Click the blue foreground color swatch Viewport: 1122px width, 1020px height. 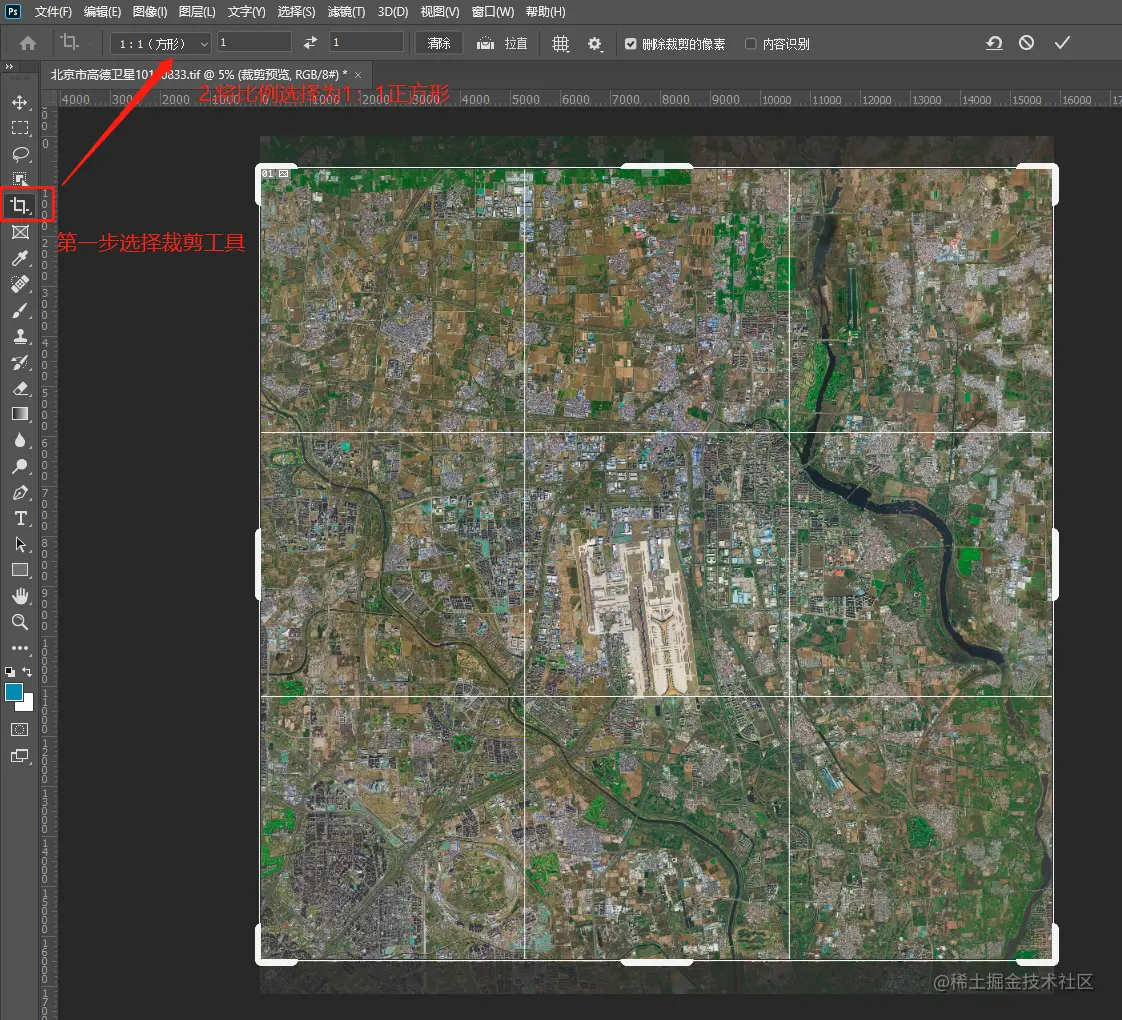(13, 691)
